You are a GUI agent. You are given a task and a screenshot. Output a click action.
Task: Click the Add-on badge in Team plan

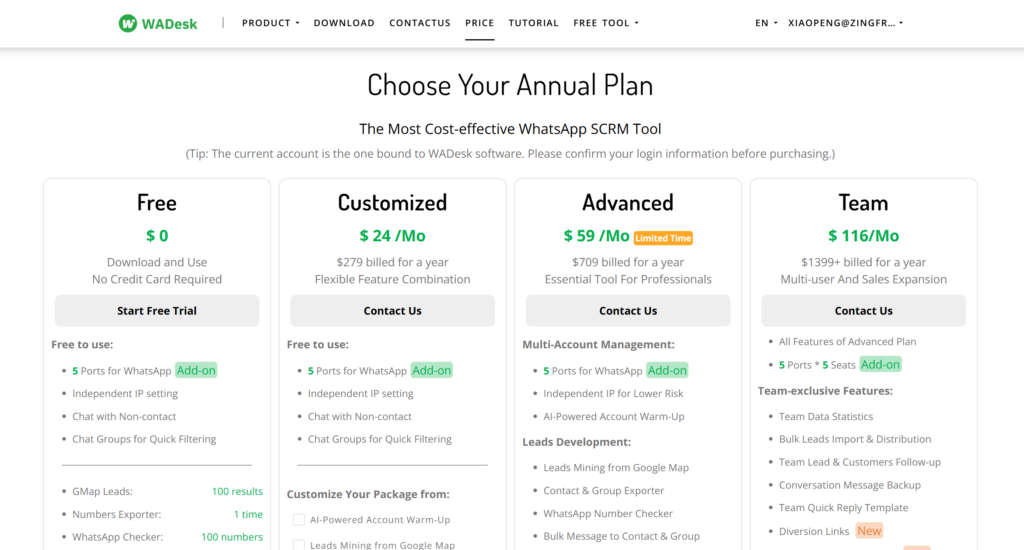(880, 364)
